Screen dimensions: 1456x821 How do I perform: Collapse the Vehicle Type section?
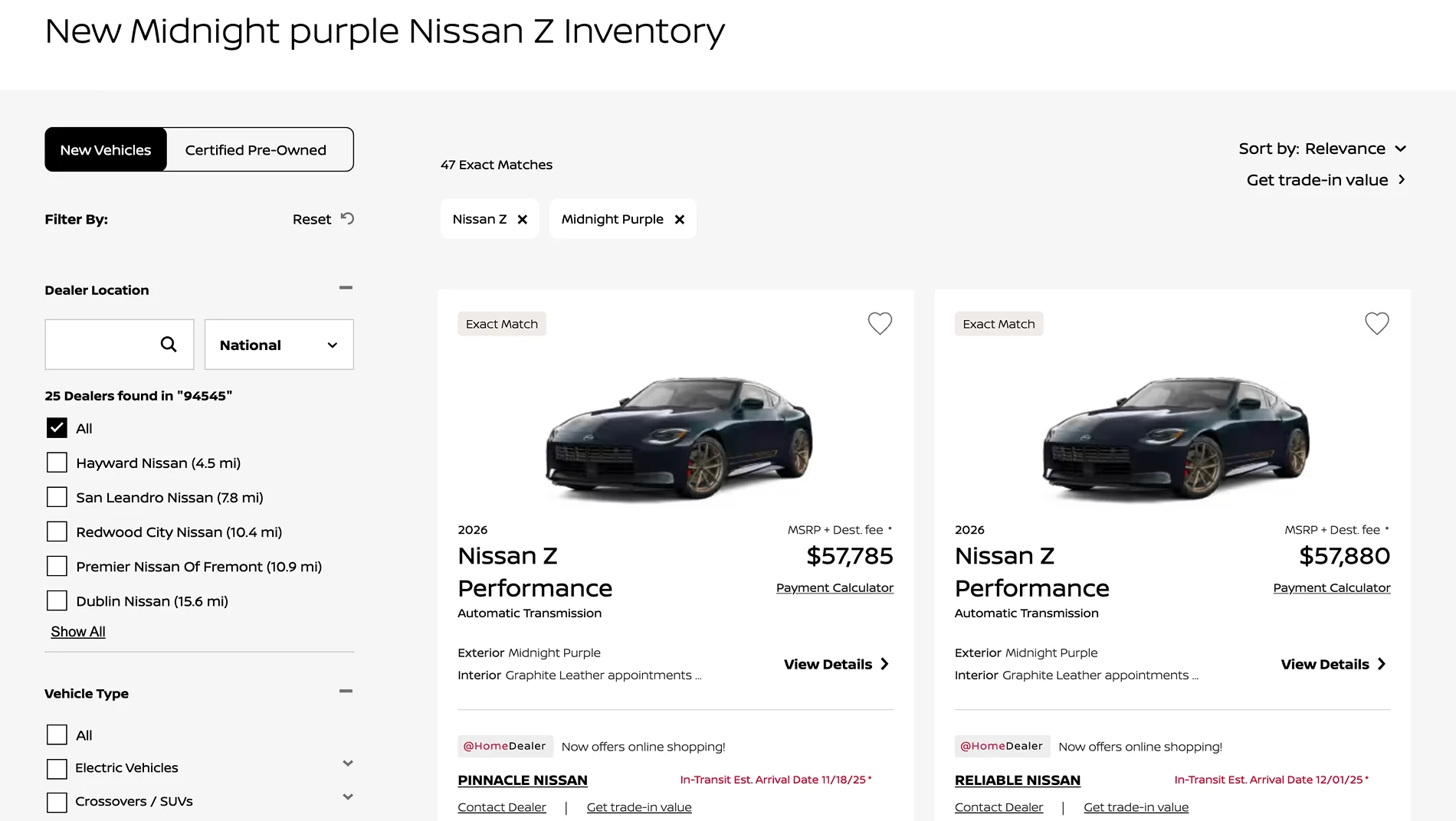coord(346,691)
